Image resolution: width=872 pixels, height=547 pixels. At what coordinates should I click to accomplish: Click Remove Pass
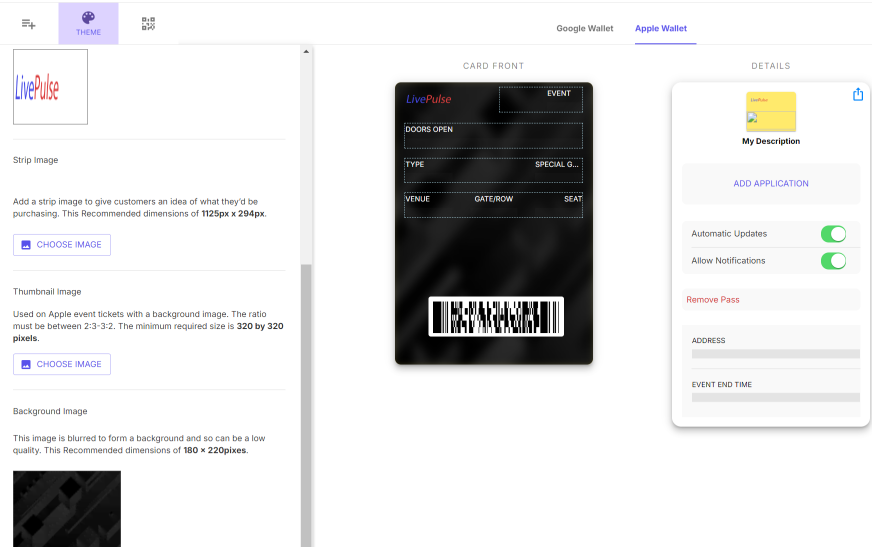tap(712, 300)
